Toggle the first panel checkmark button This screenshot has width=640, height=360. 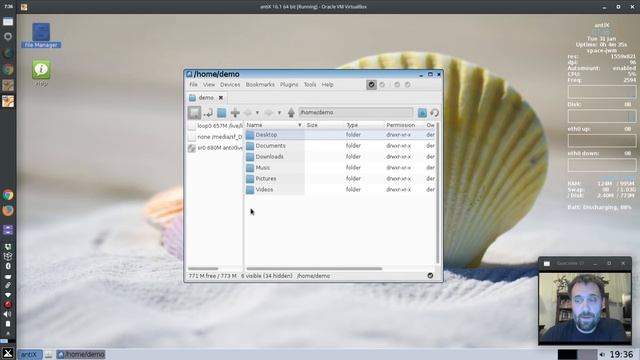pyautogui.click(x=371, y=84)
